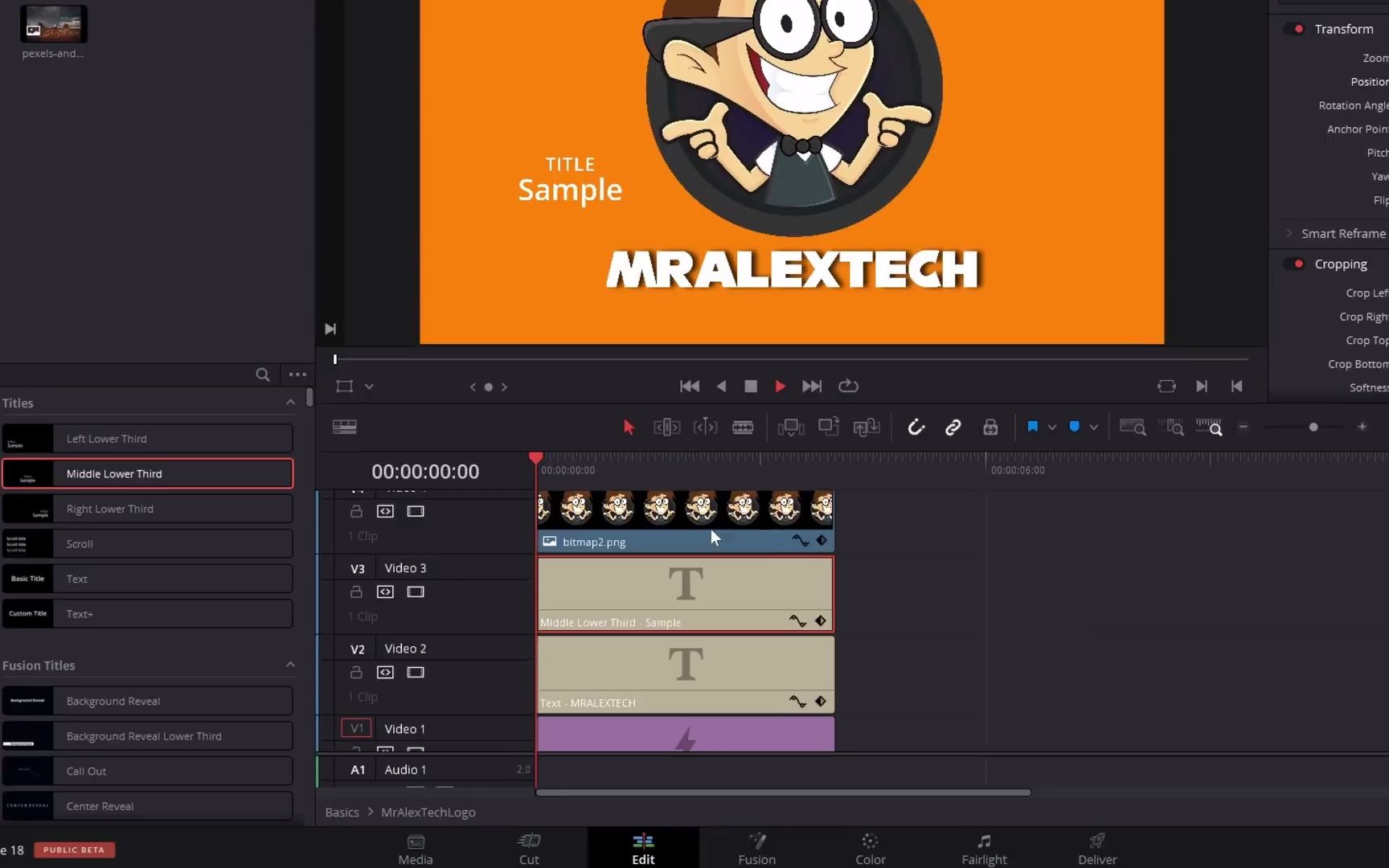1389x868 pixels.
Task: Switch to the Deliver page
Action: [1097, 849]
